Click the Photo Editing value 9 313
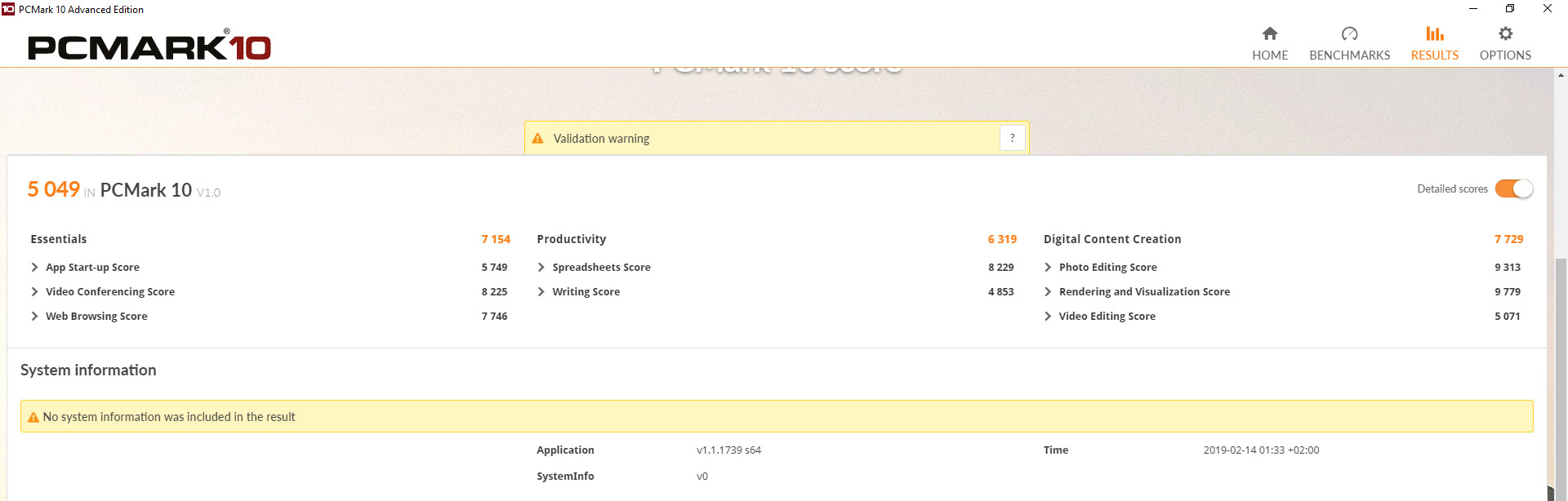The image size is (1568, 501). click(1508, 267)
